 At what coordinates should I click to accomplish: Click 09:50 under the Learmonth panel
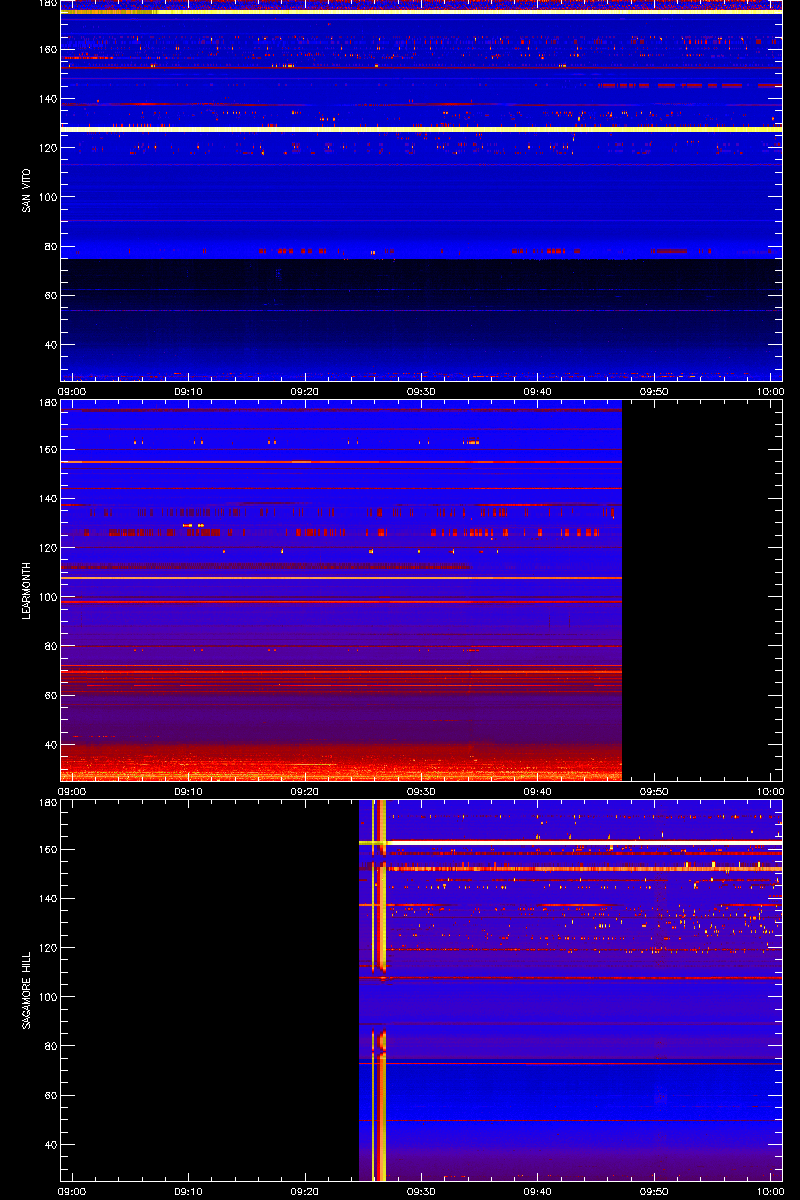click(x=655, y=791)
